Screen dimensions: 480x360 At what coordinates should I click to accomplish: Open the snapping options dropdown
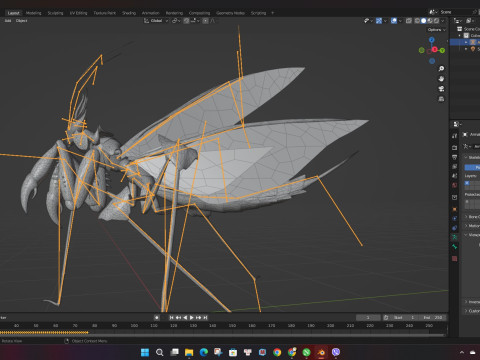[x=195, y=21]
